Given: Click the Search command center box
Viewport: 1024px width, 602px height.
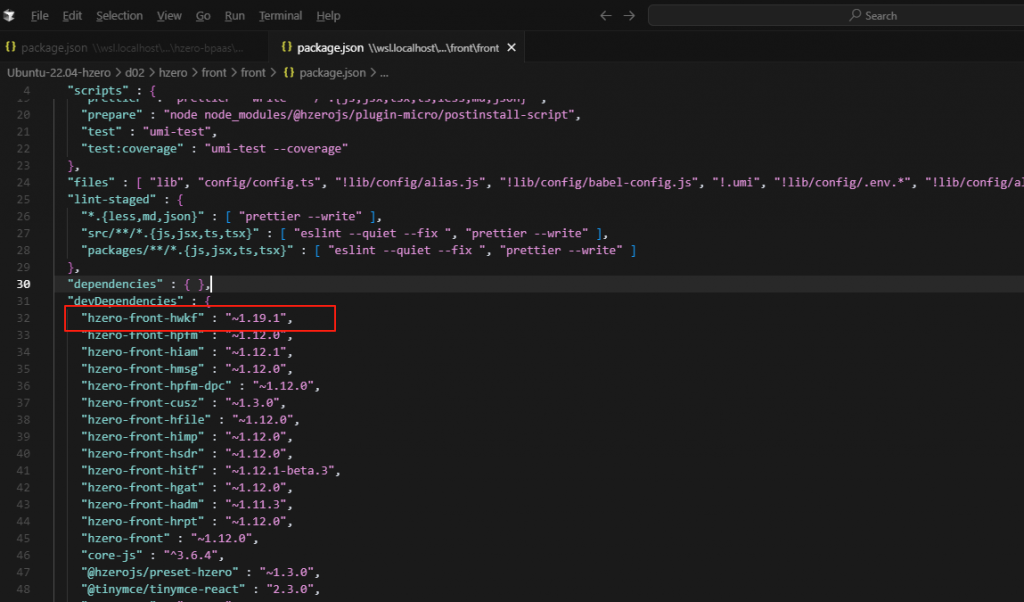Looking at the screenshot, I should [835, 16].
